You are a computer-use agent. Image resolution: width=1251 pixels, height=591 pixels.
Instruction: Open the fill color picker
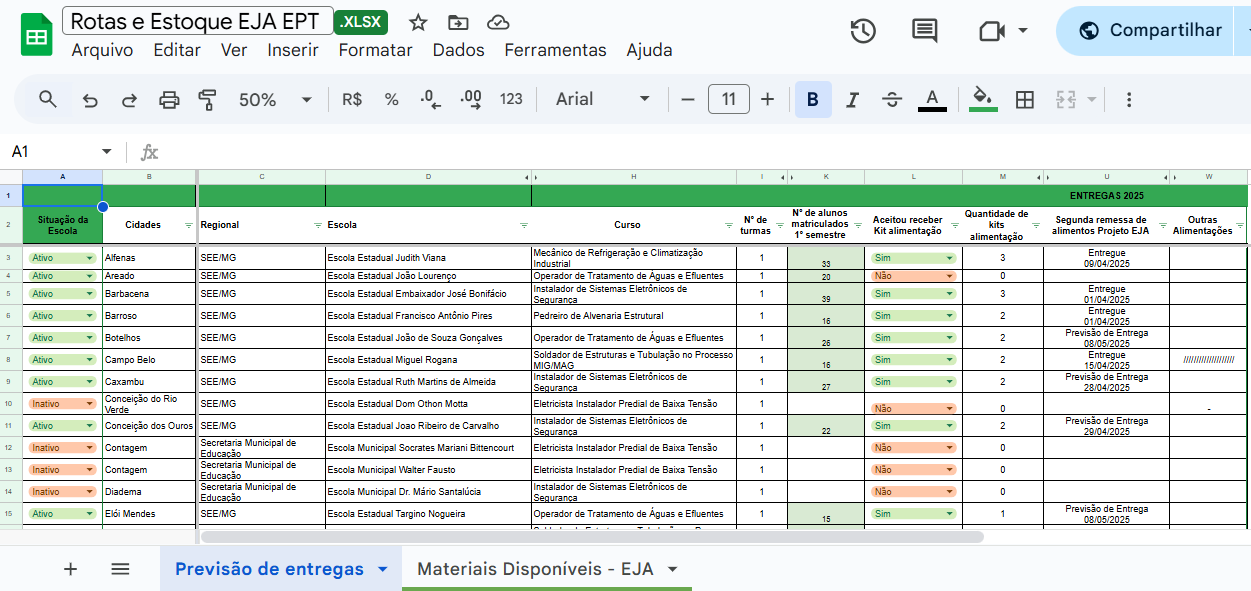tap(983, 99)
